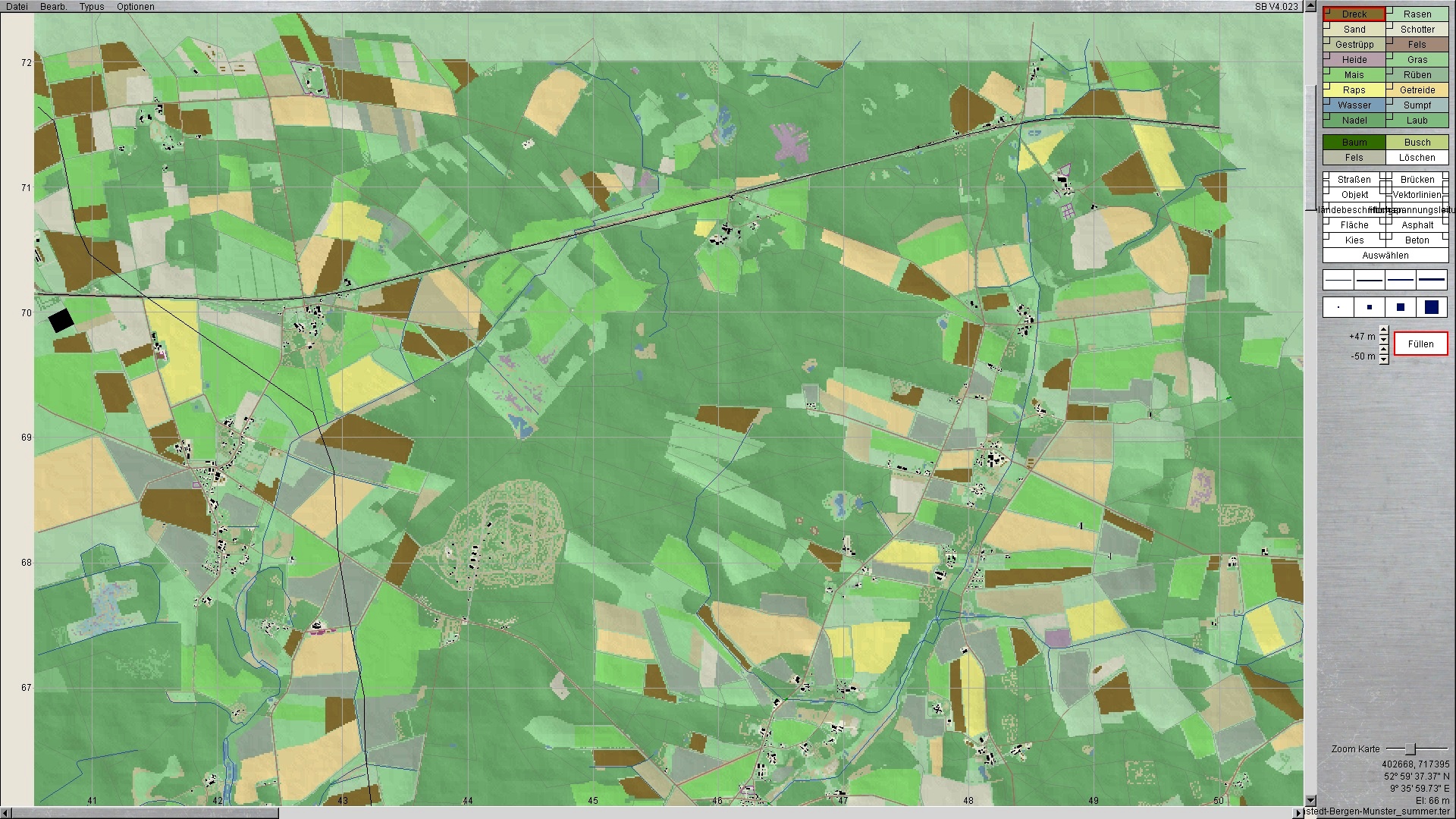Select the second smallest brush size
The width and height of the screenshot is (1456, 819).
tap(1370, 307)
